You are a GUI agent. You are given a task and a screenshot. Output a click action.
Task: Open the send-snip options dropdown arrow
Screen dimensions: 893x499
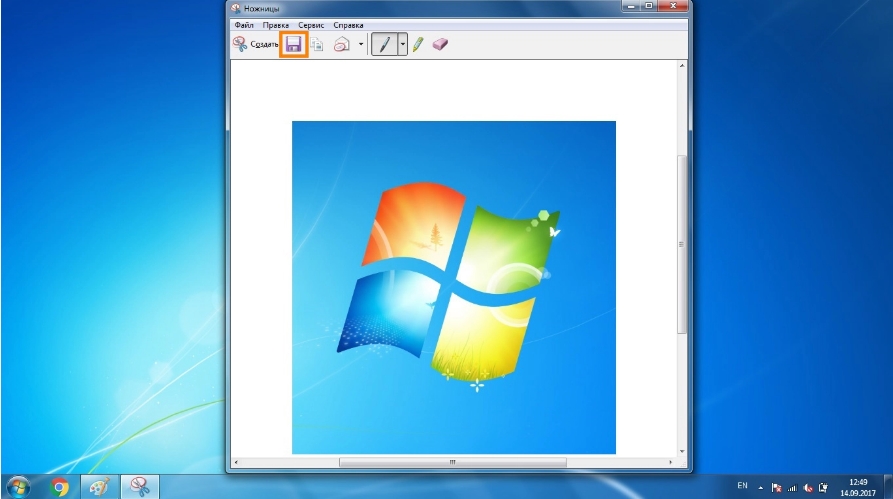click(x=361, y=44)
